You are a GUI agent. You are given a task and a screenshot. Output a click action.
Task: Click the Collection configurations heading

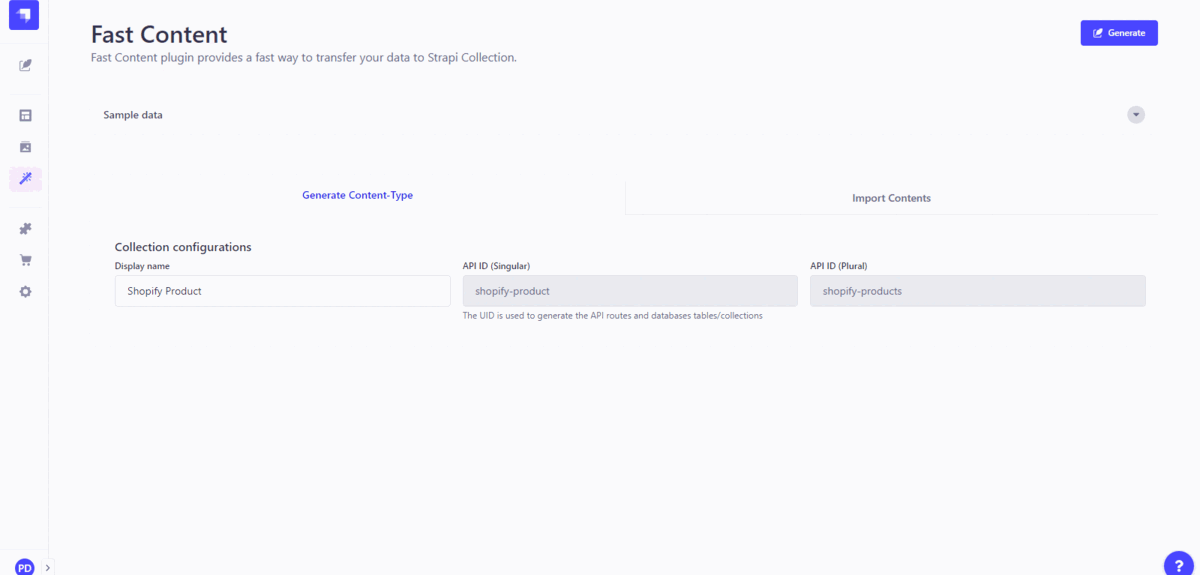click(183, 247)
